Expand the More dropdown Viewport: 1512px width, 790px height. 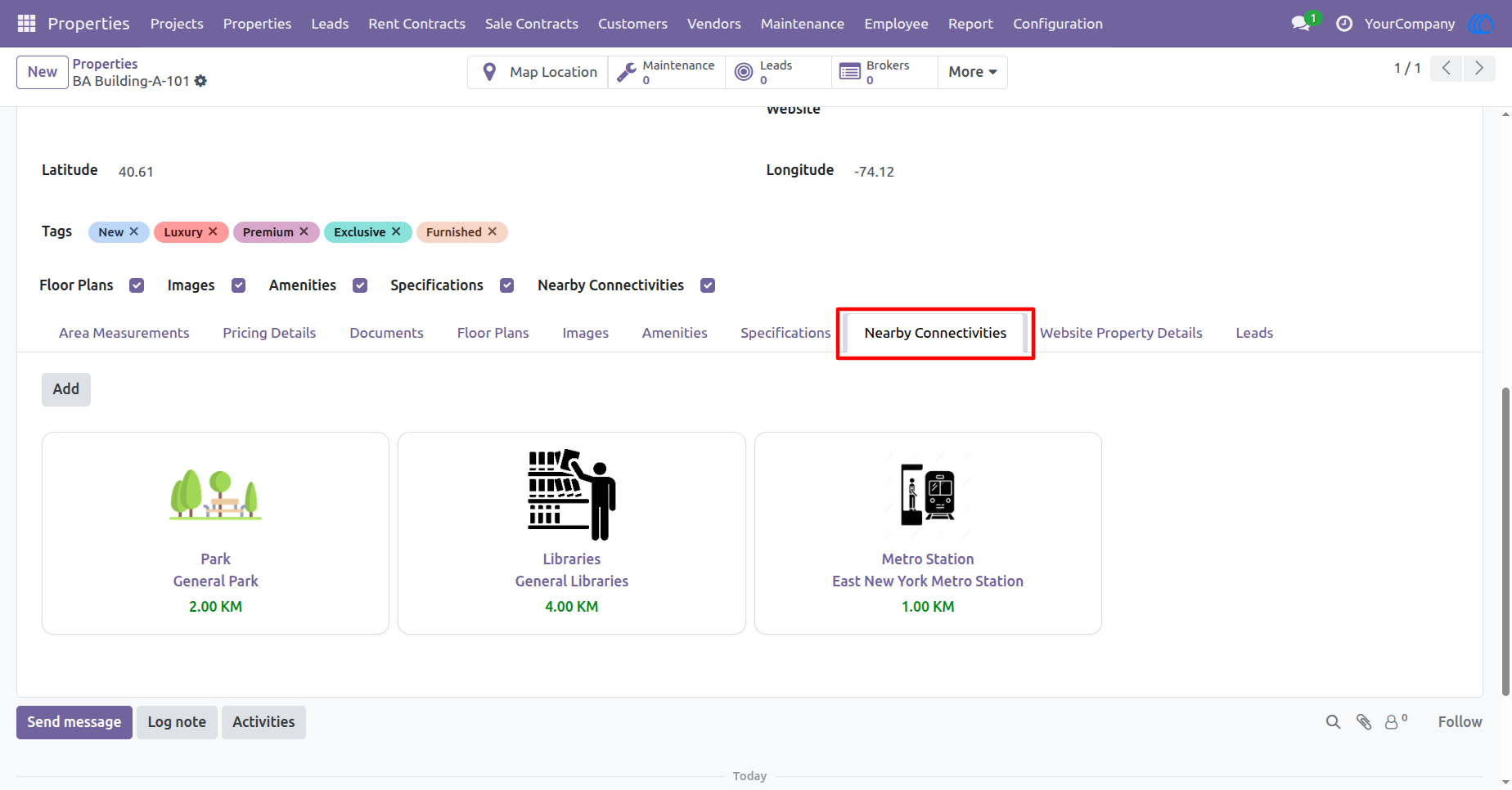(972, 72)
